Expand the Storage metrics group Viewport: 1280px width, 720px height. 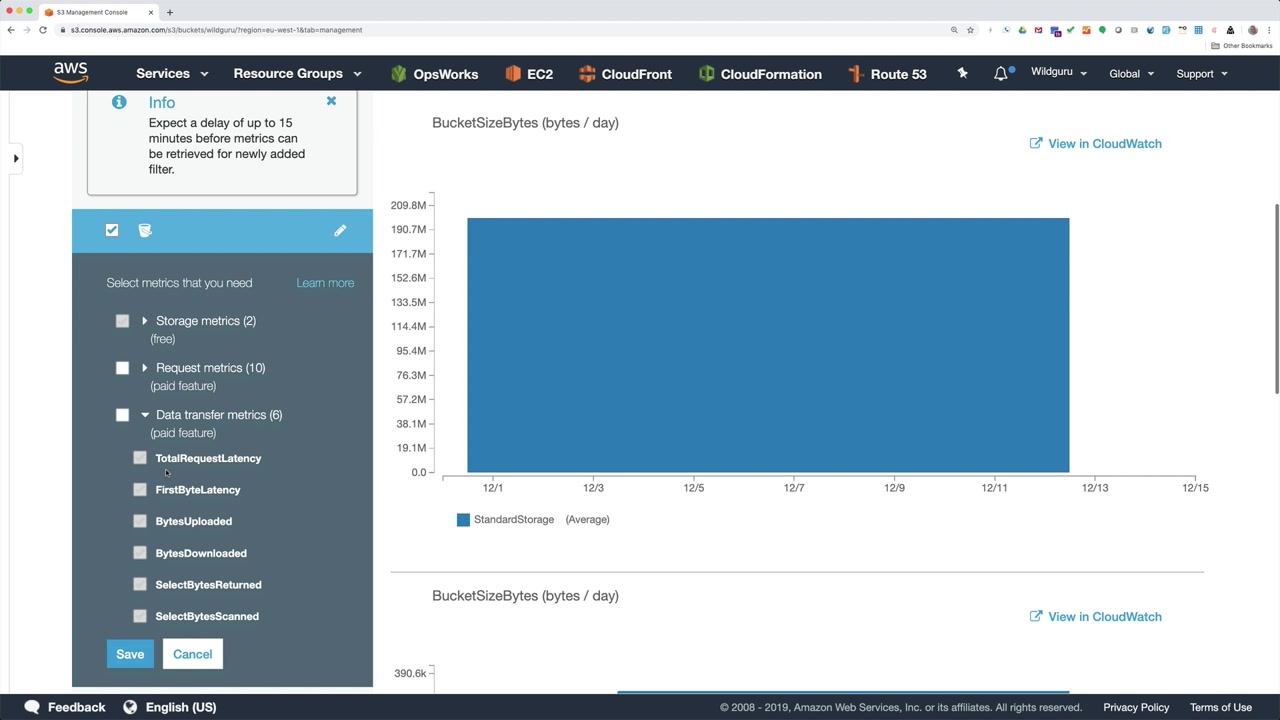(x=145, y=321)
